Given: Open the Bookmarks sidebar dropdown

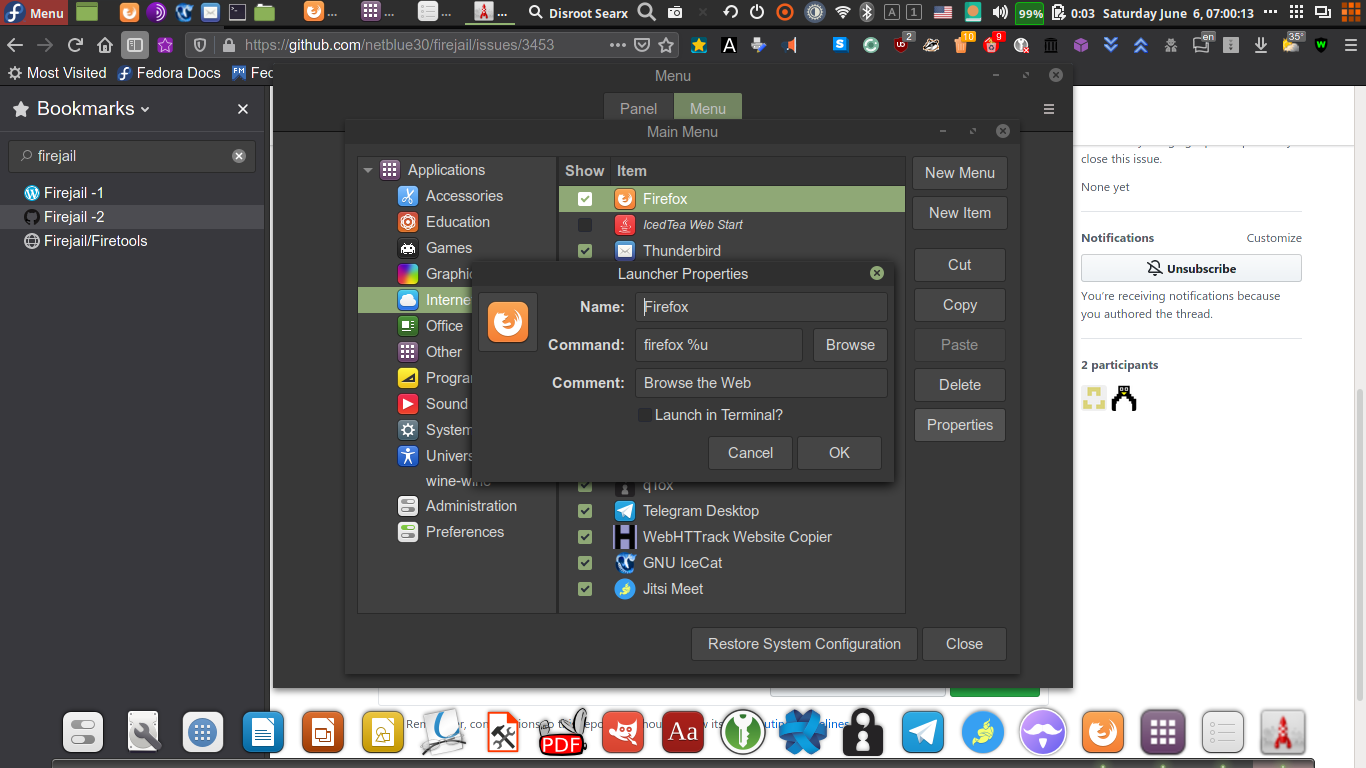Looking at the screenshot, I should (x=145, y=110).
